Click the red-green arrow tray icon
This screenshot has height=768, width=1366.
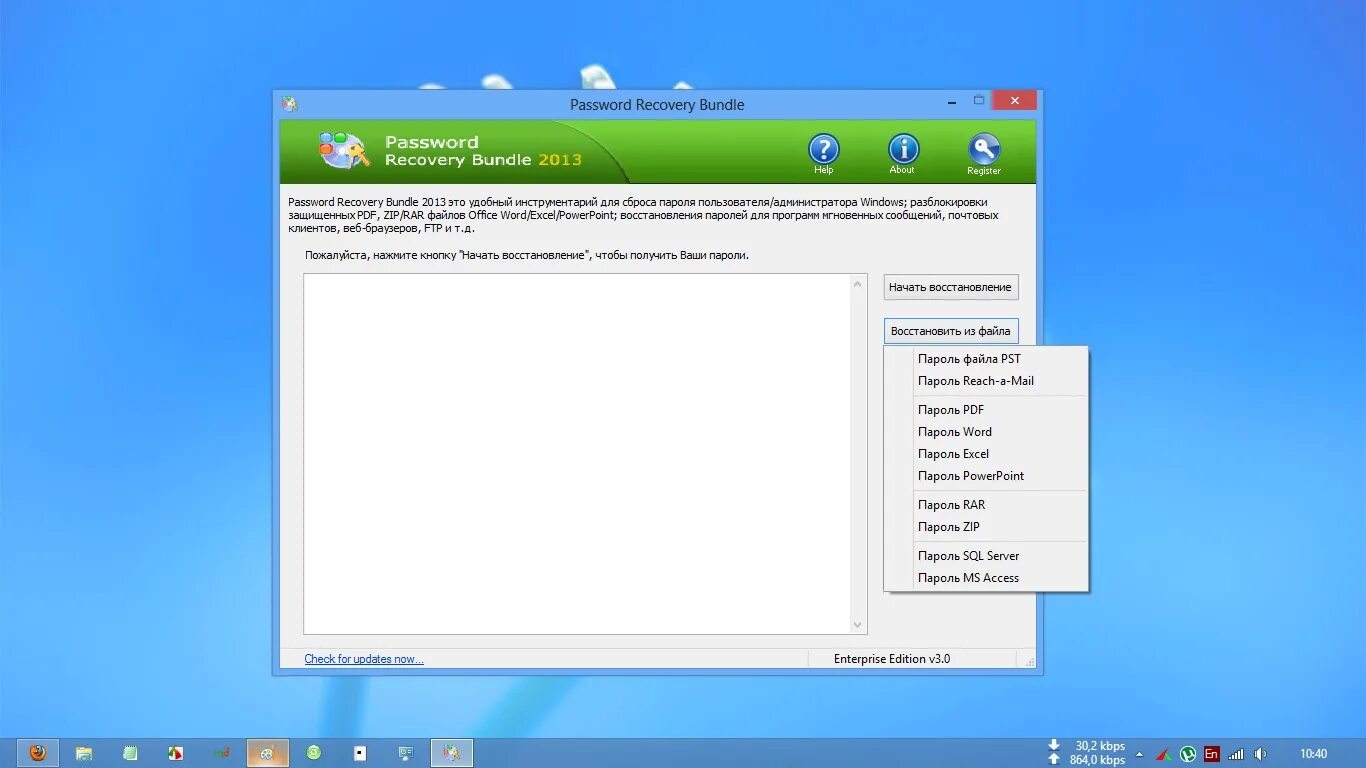[1164, 754]
